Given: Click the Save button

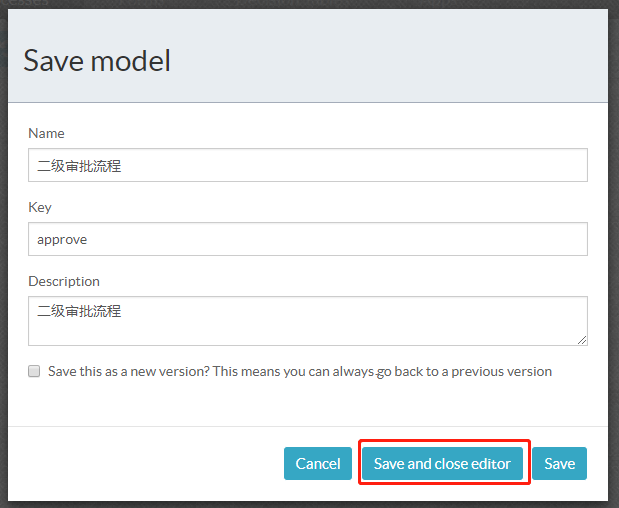Looking at the screenshot, I should (559, 464).
